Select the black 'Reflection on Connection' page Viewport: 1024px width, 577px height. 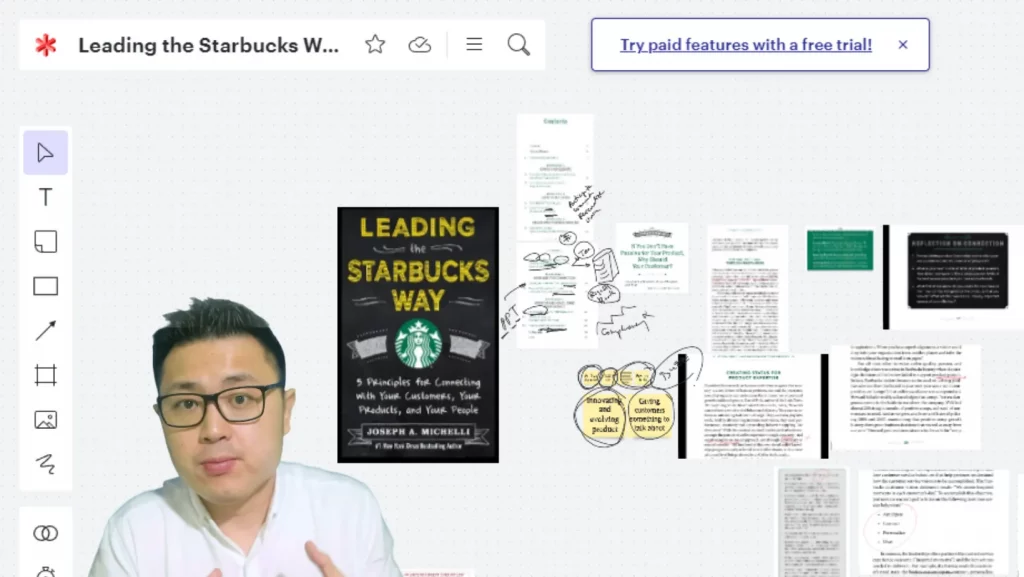(957, 271)
